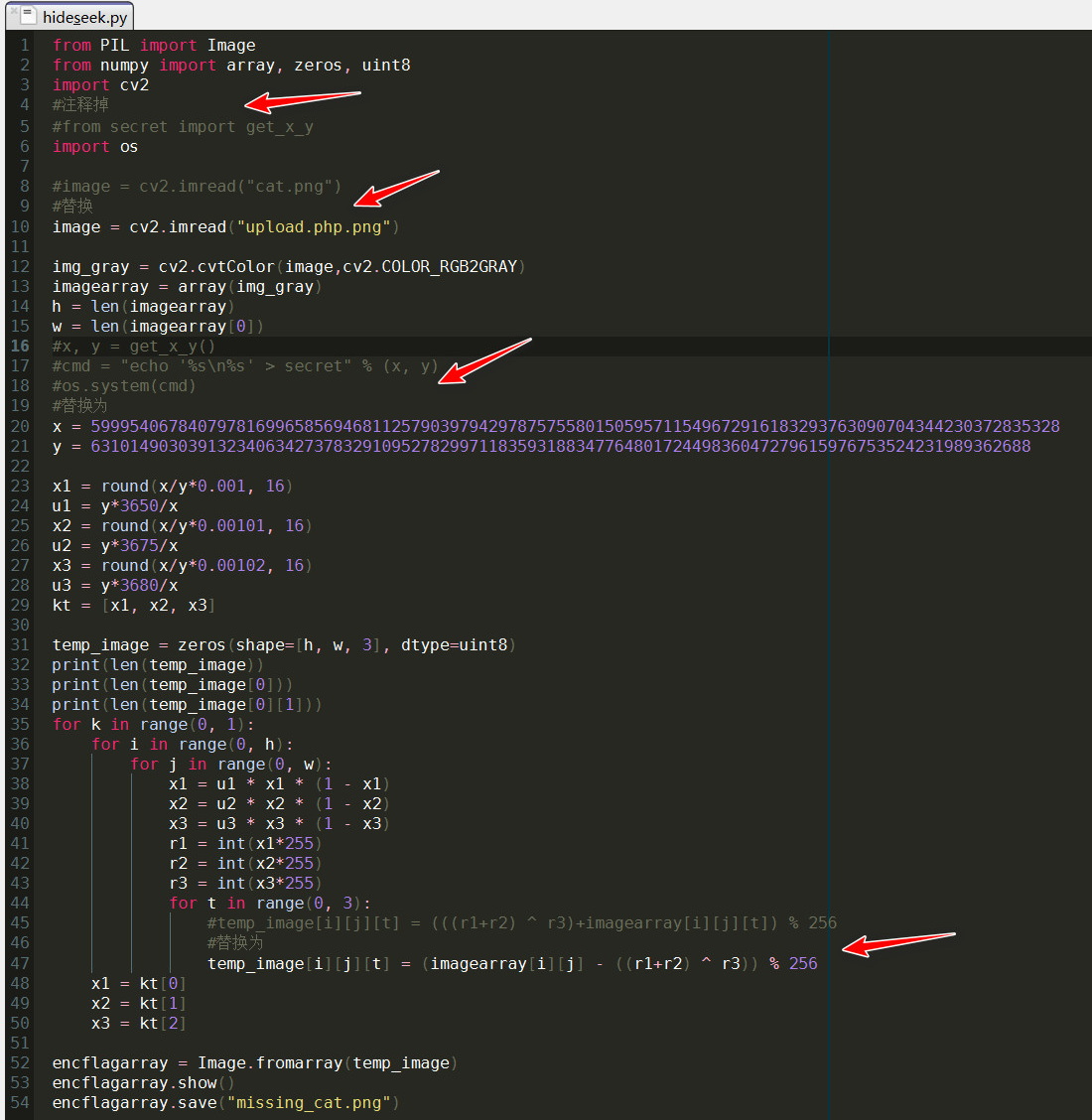1092x1120 pixels.
Task: Click 'x1 = u1 * x1 * (1 - x1)' line
Action: coord(279,784)
